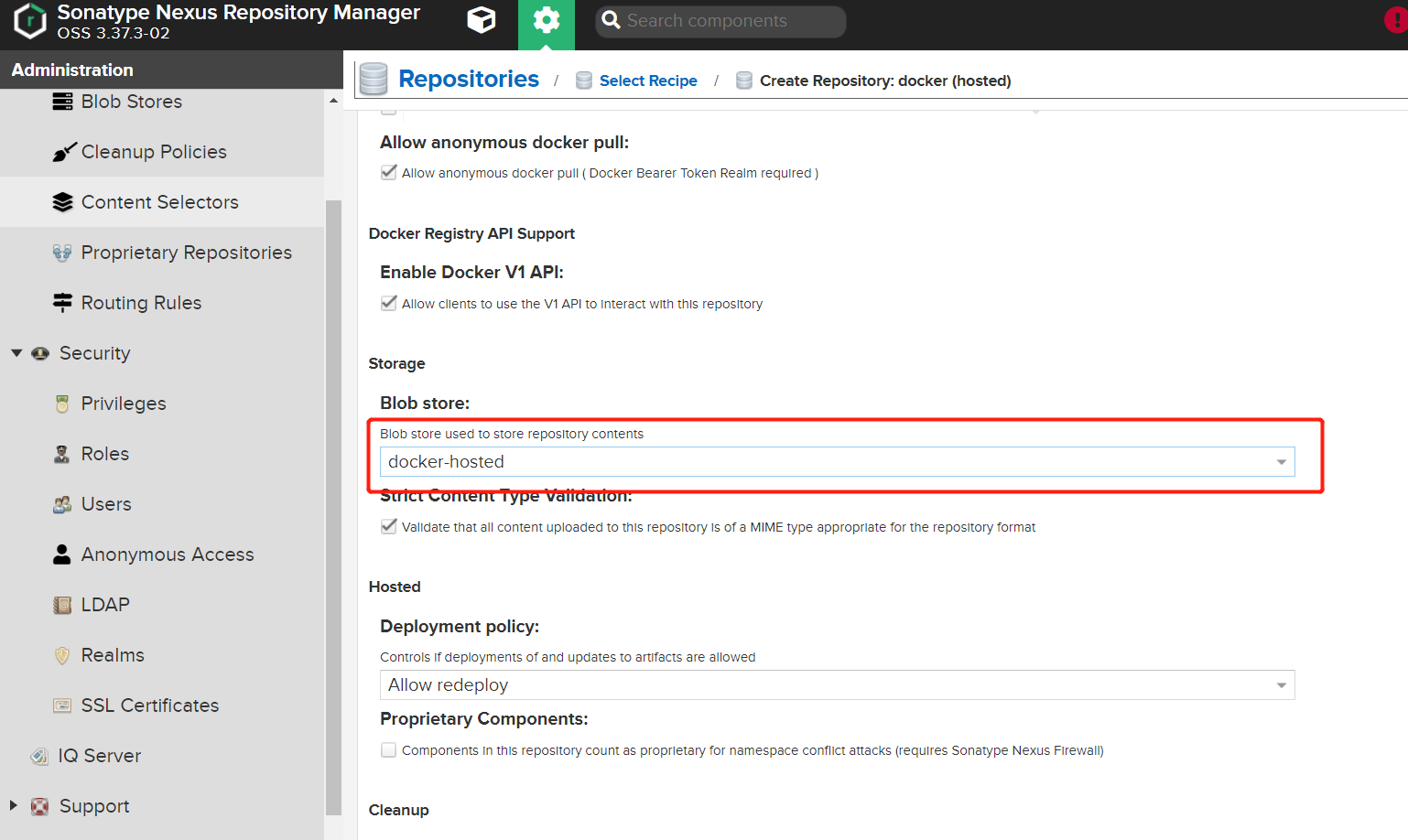Click the Routing Rules signpost icon
1408x840 pixels.
[x=62, y=303]
